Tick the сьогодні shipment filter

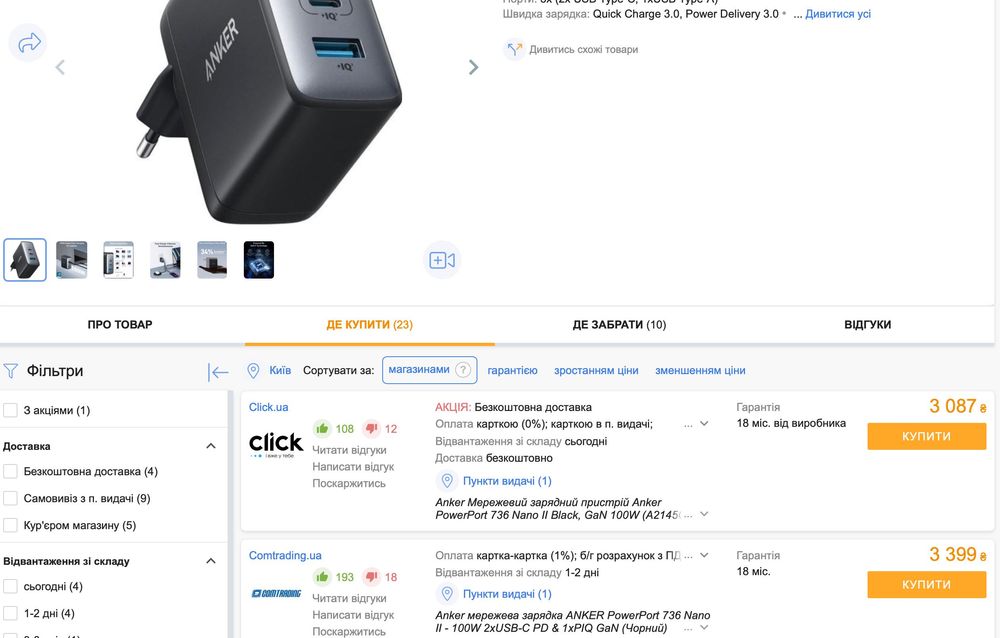(x=10, y=586)
